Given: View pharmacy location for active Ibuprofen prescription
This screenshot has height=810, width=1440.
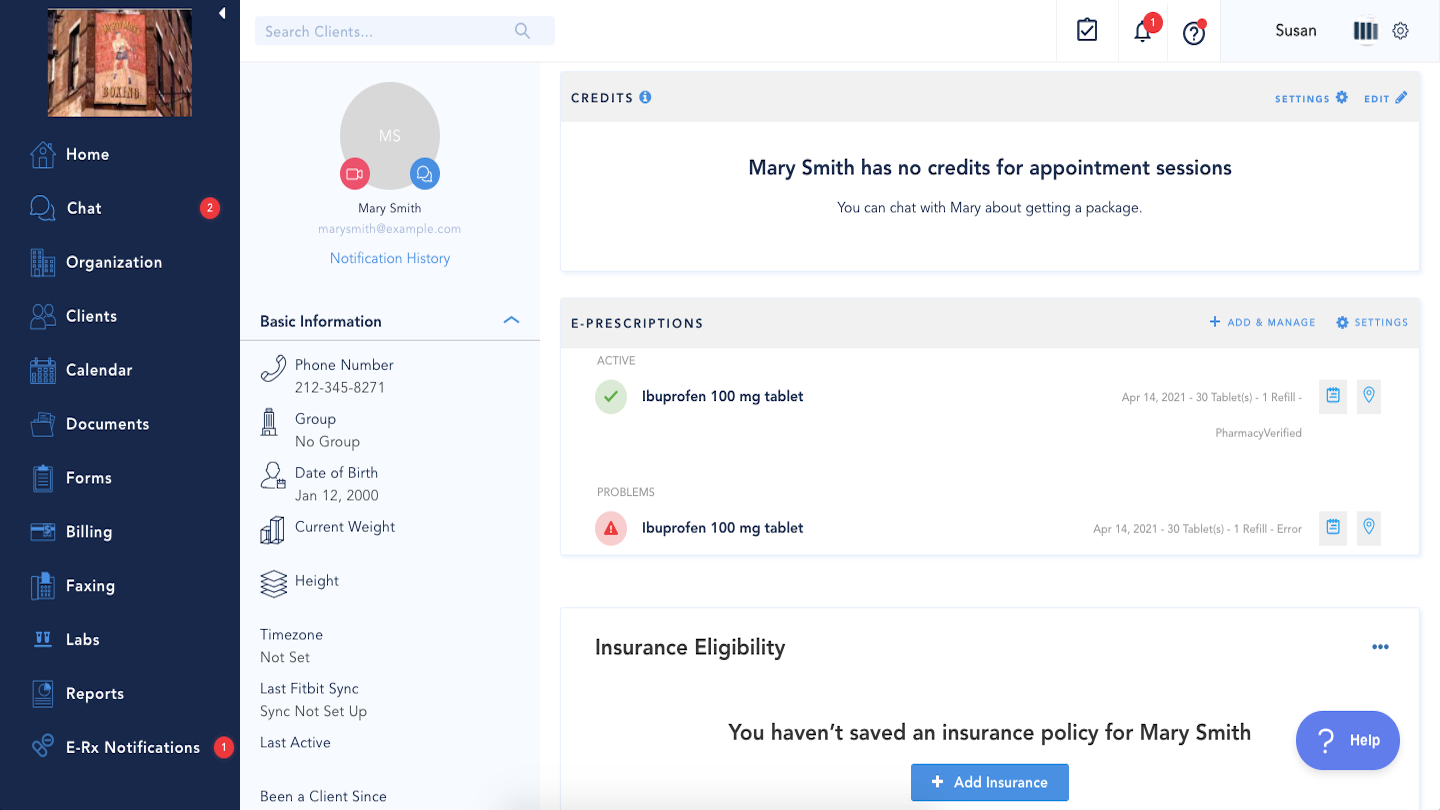Looking at the screenshot, I should point(1369,396).
